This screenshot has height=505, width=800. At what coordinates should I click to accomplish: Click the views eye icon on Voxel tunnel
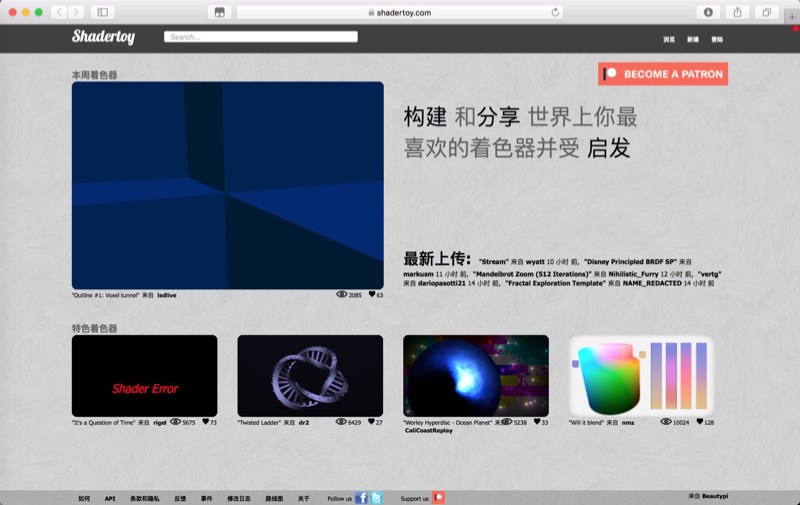click(342, 294)
